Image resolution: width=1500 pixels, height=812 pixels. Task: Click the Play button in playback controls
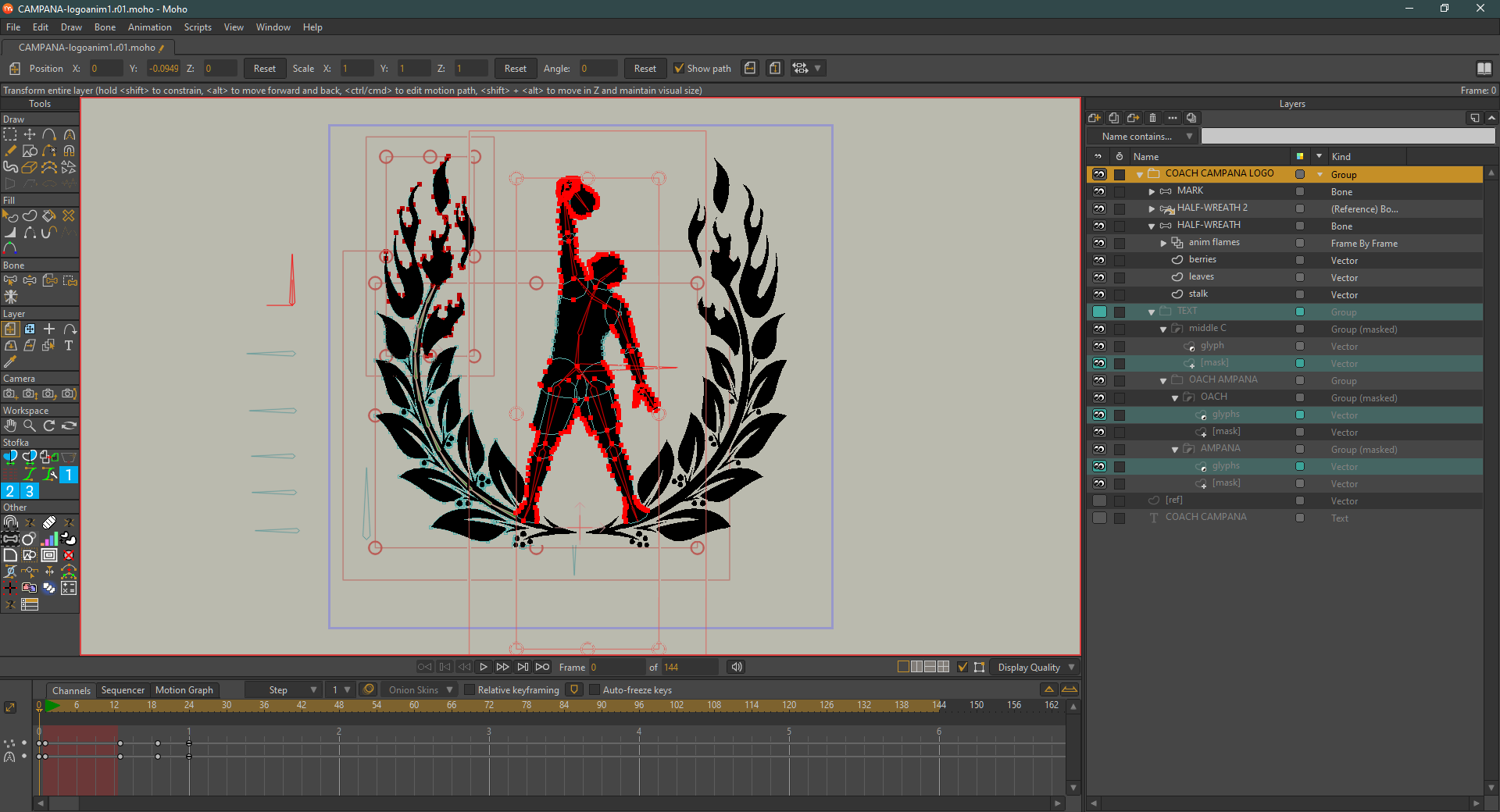(484, 667)
